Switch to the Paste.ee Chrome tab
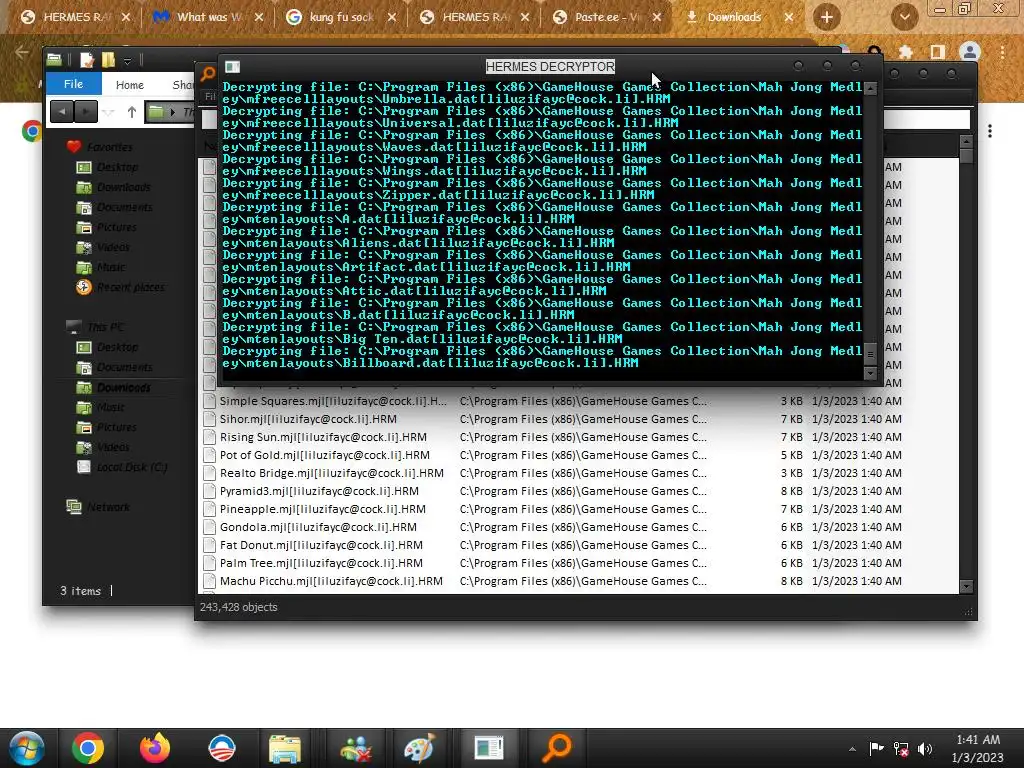 [605, 18]
